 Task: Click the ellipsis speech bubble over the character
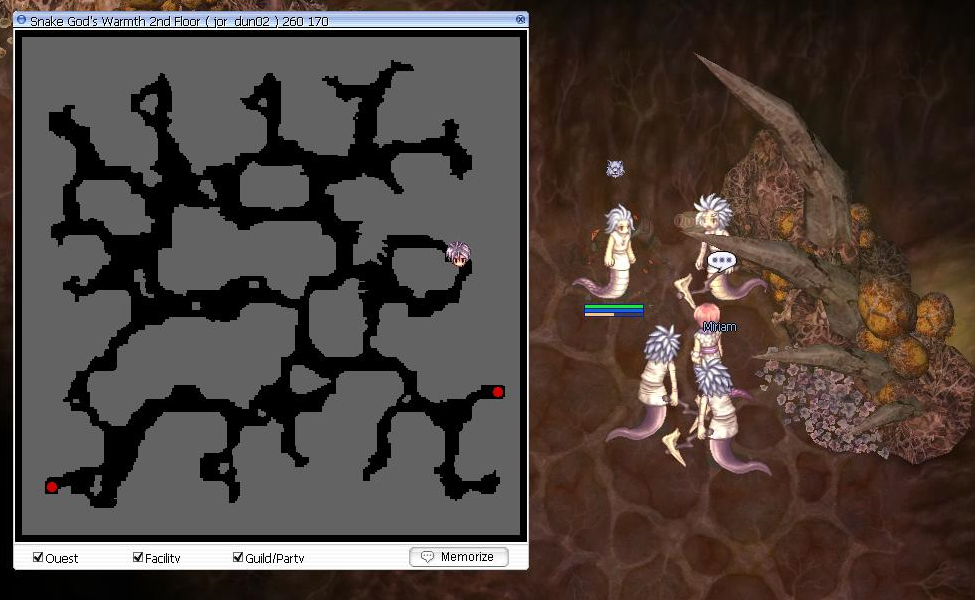(x=722, y=261)
